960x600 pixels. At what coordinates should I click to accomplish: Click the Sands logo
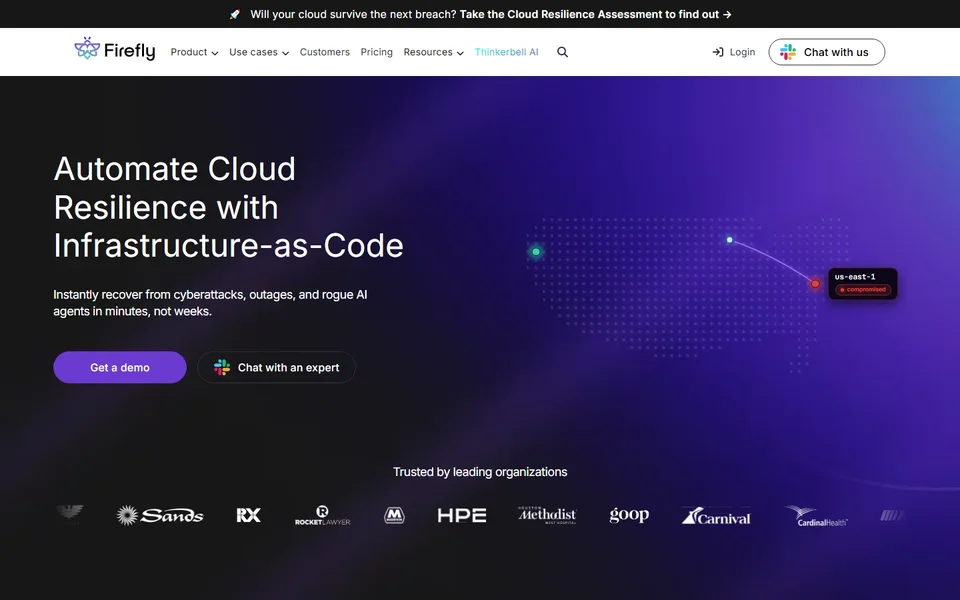click(160, 516)
